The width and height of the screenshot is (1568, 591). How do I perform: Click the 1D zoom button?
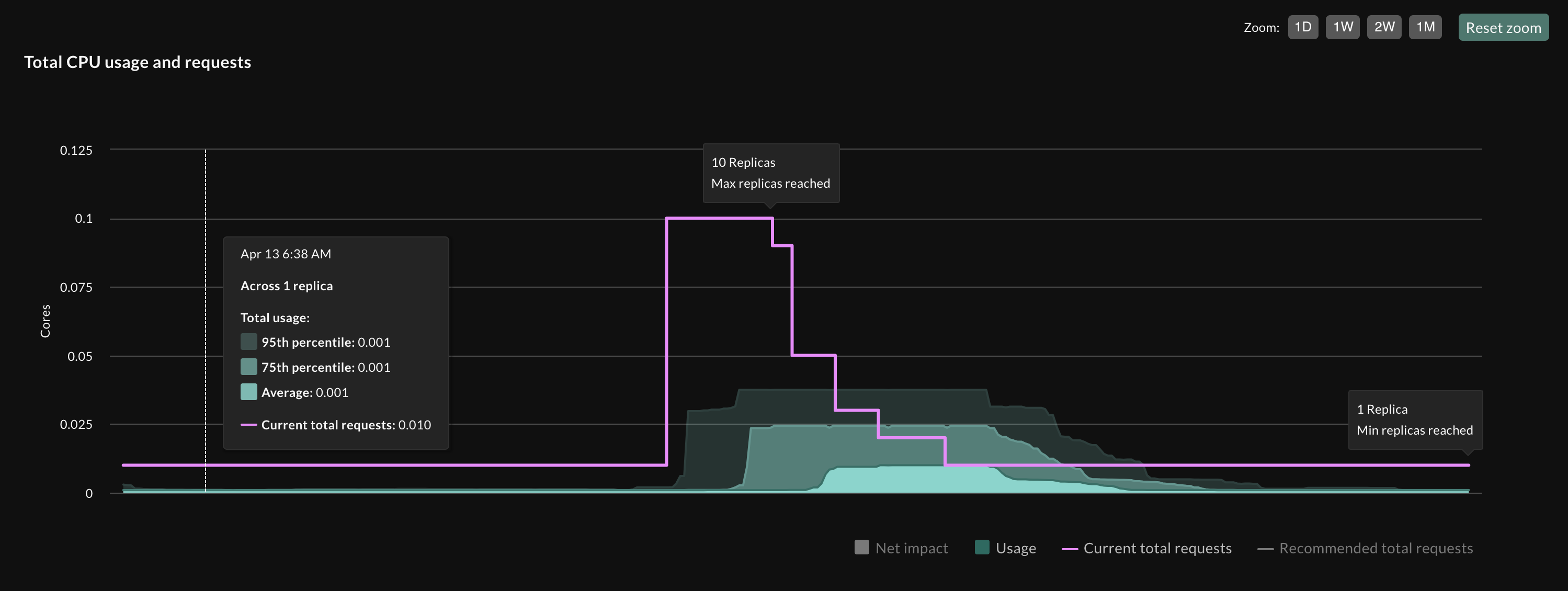click(1302, 26)
